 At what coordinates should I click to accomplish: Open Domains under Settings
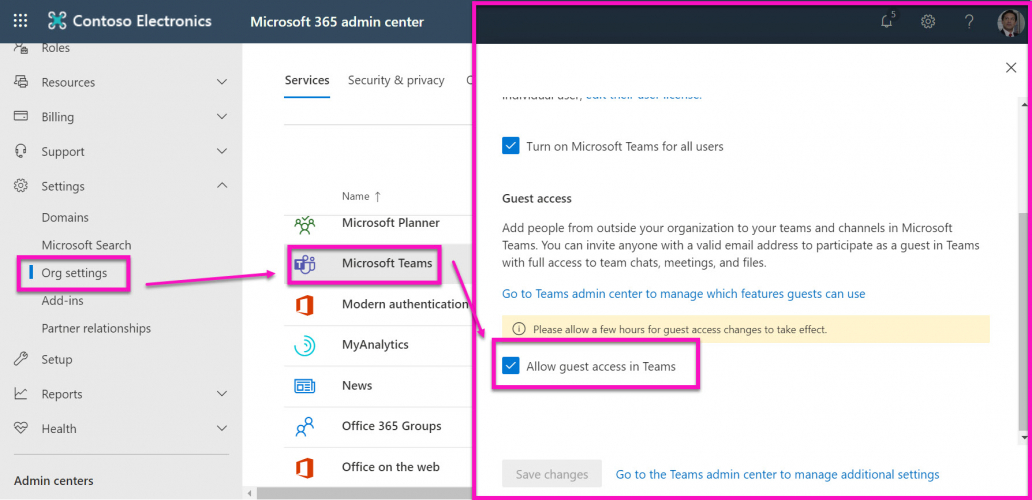(x=65, y=217)
